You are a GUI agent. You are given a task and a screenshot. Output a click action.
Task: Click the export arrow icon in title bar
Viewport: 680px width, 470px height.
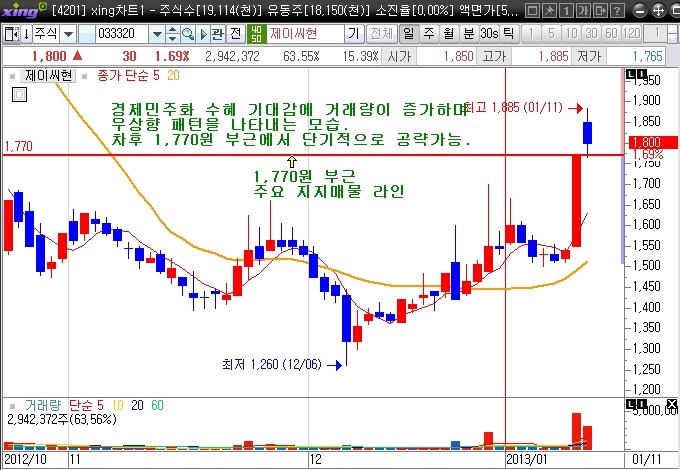coord(600,10)
